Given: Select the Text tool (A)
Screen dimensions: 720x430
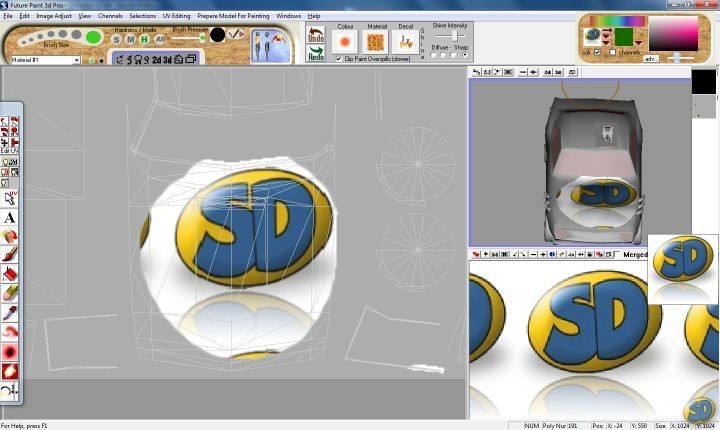Looking at the screenshot, I should click(x=10, y=218).
